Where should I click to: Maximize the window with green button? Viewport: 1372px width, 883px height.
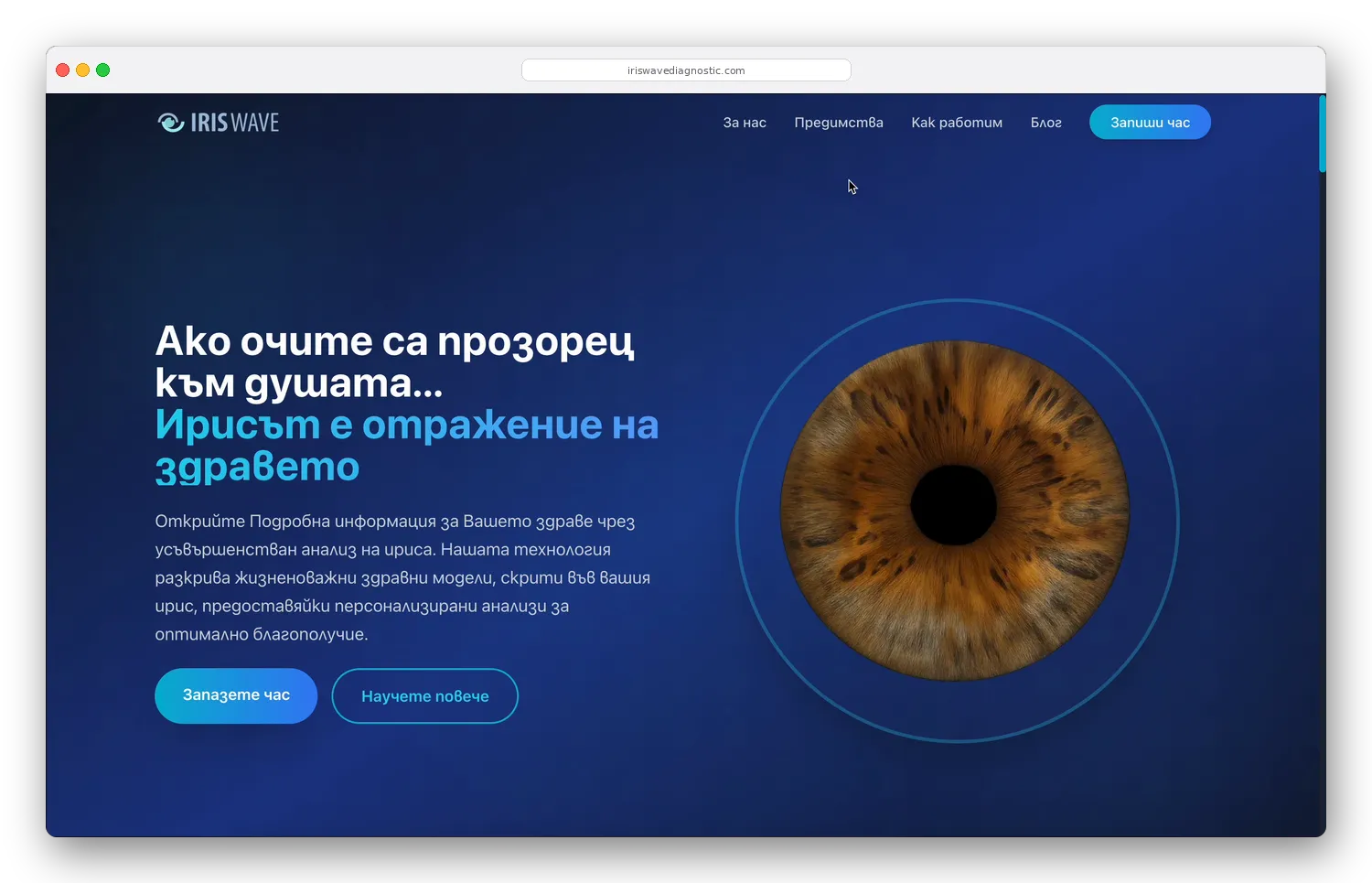tap(103, 70)
